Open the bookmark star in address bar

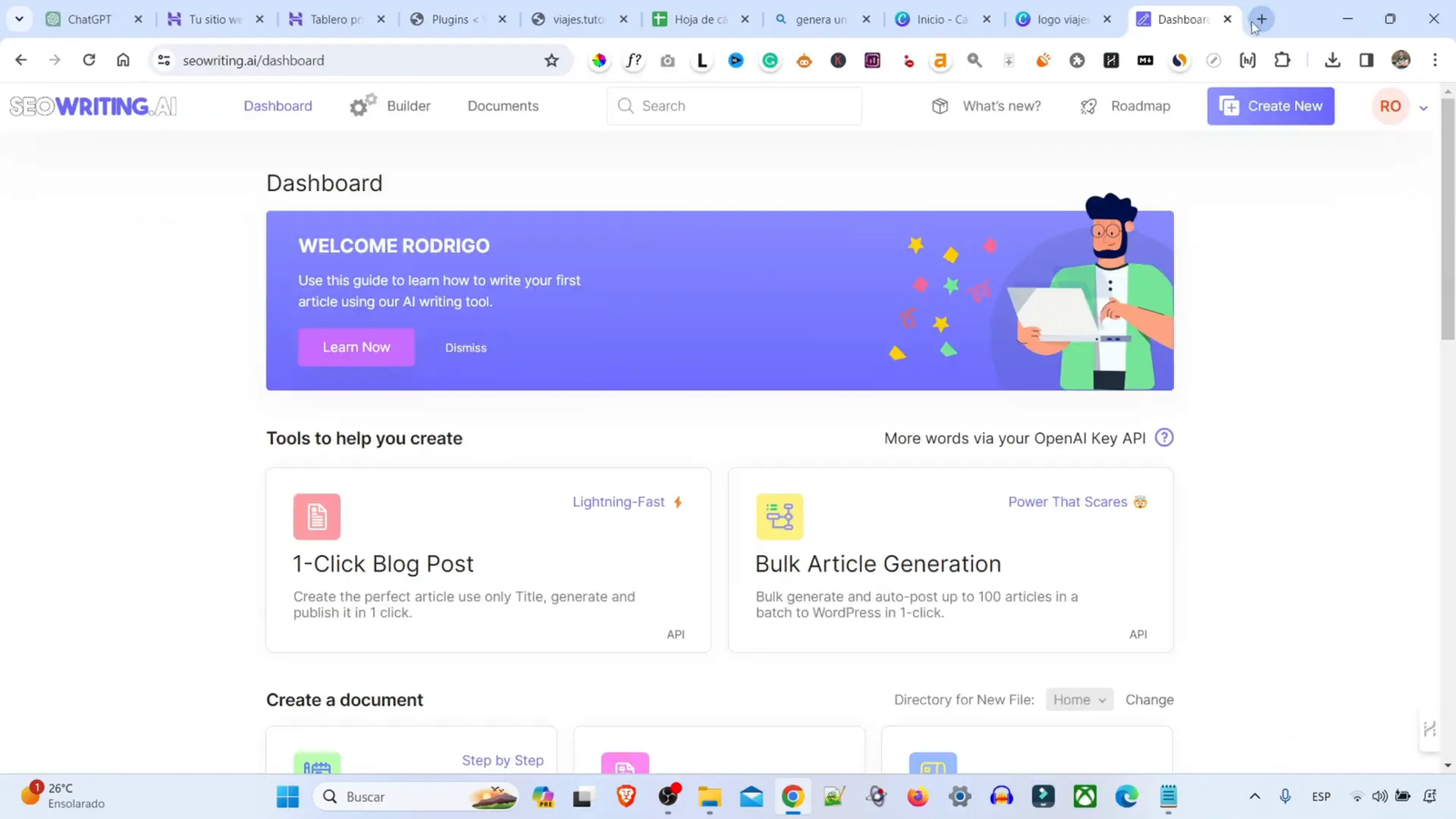[551, 60]
